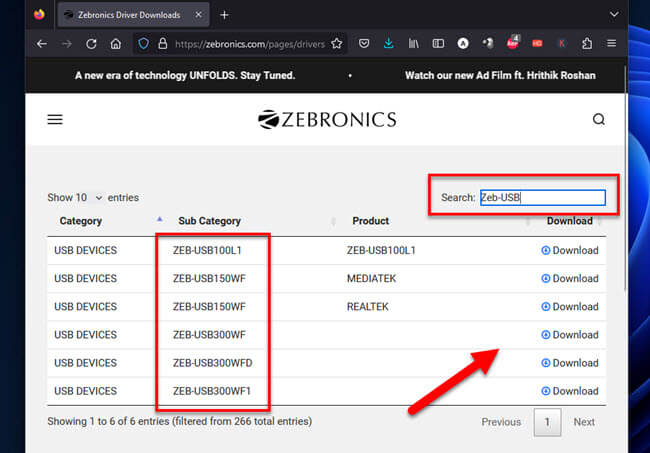Expand the list all tabs chevron
650x453 pixels.
[614, 15]
